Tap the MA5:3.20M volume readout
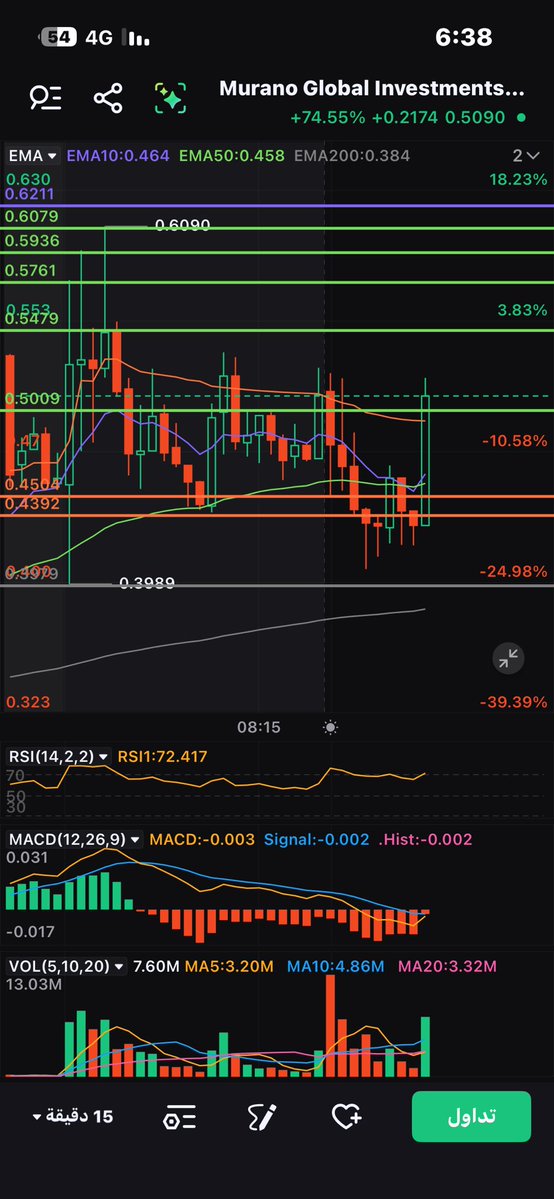The image size is (554, 1199). pos(230,966)
